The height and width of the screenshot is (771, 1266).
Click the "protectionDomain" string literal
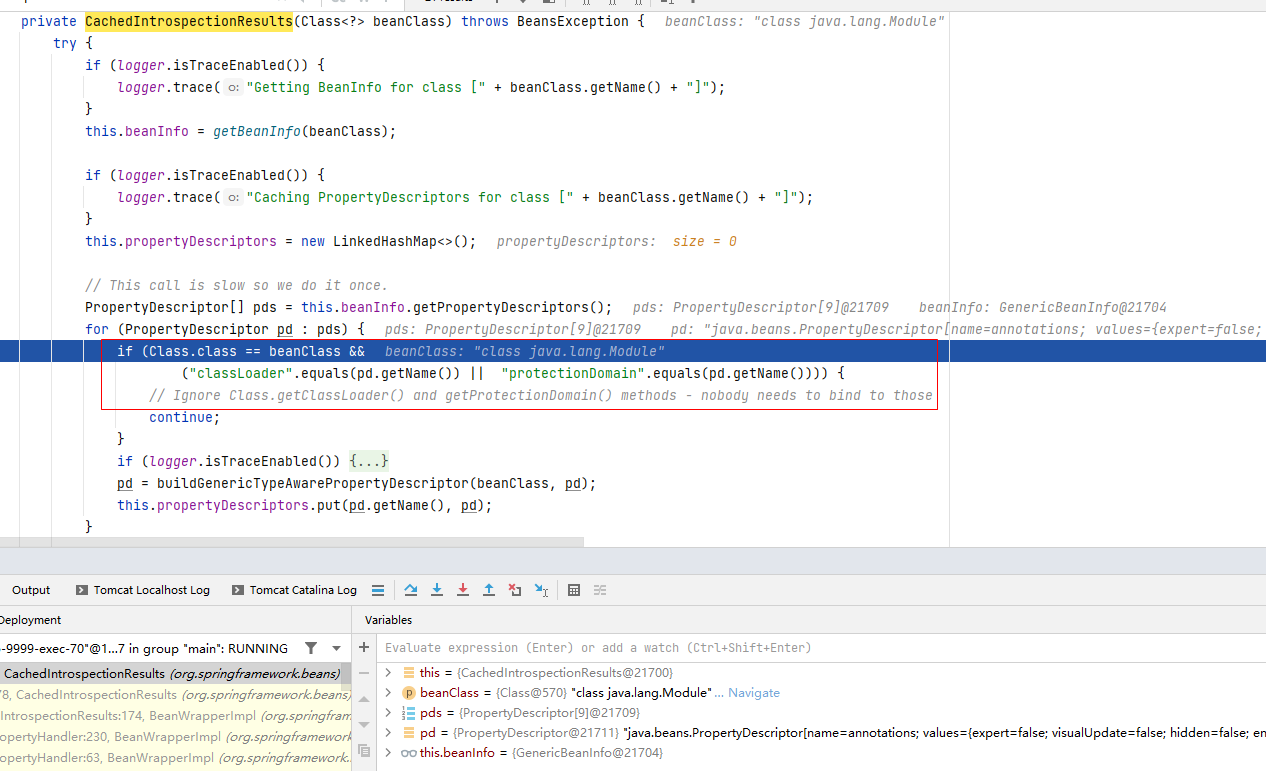[568, 373]
